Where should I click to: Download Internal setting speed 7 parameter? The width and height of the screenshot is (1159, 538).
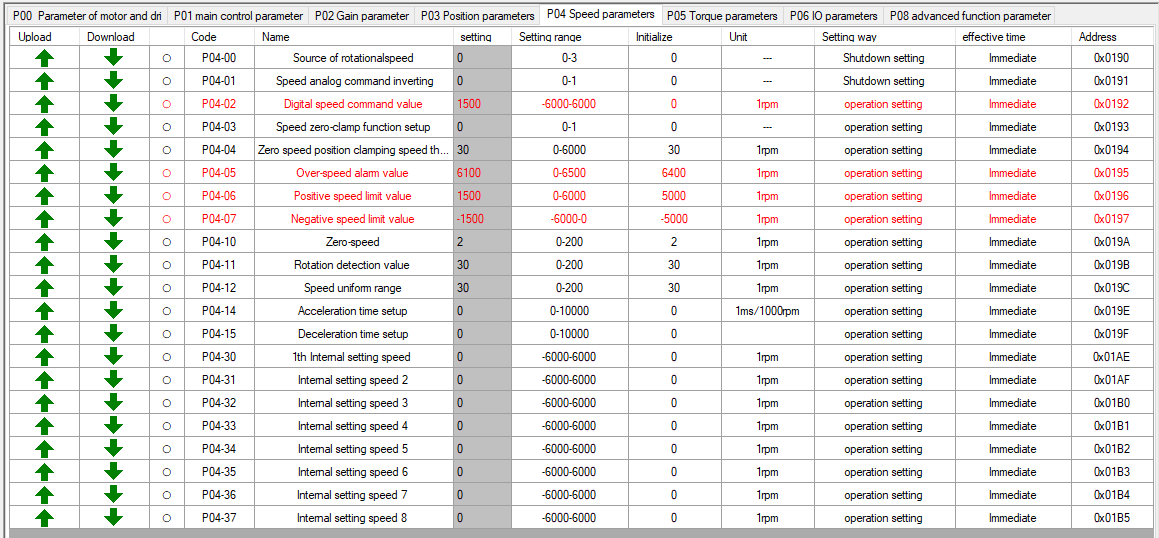point(113,494)
